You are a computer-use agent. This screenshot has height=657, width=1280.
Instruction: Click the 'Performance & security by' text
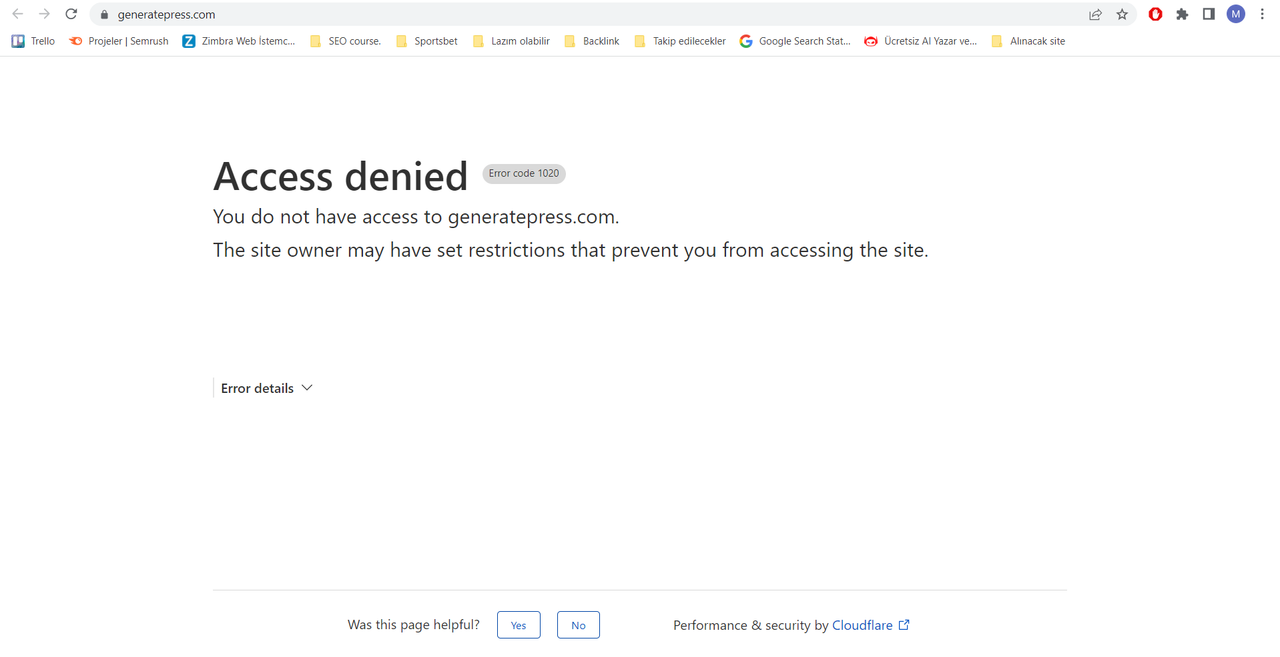(x=751, y=625)
